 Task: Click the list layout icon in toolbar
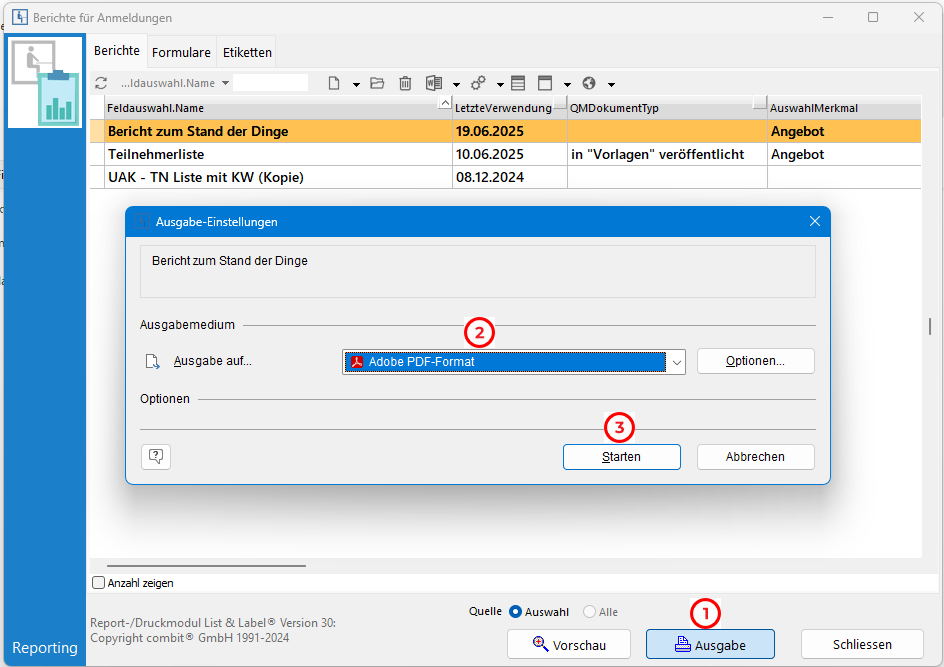click(x=517, y=84)
